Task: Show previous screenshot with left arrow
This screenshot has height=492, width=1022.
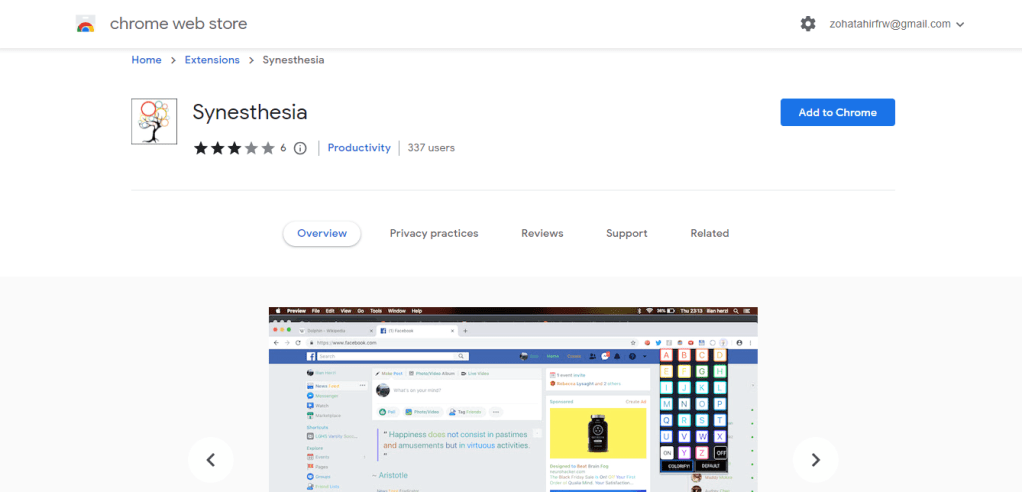Action: (x=211, y=460)
